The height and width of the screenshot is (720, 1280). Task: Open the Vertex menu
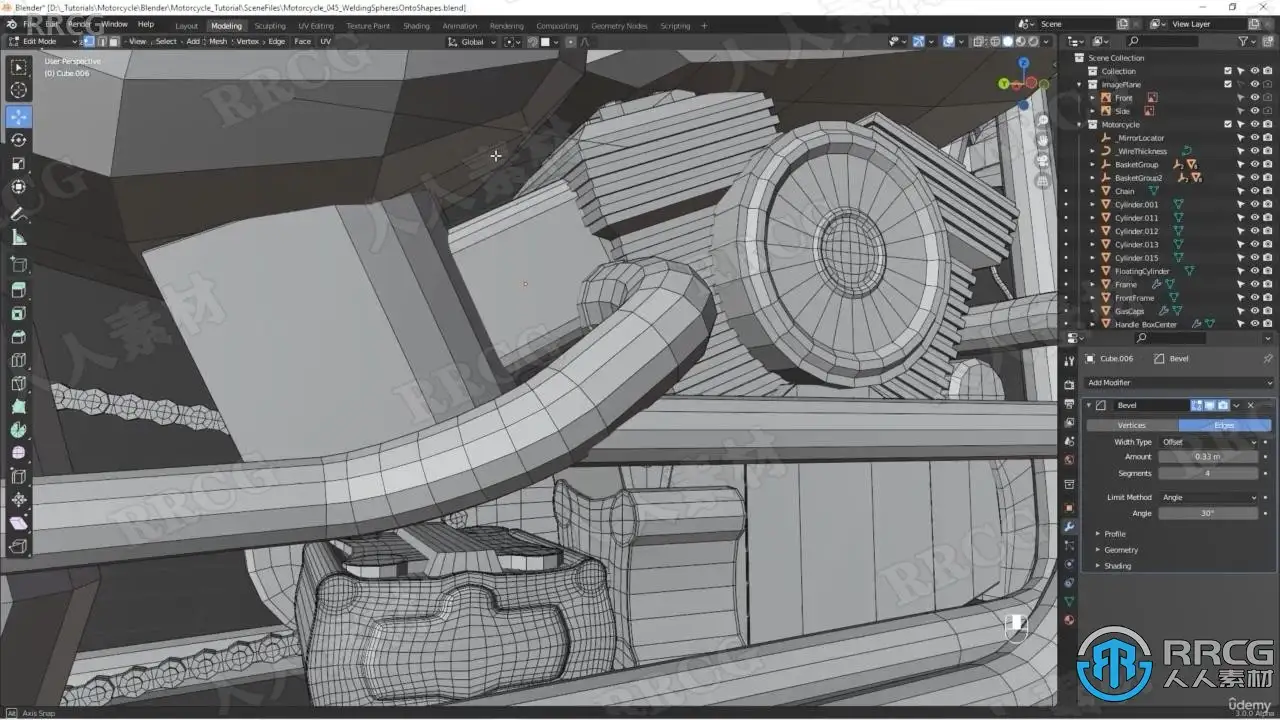247,41
